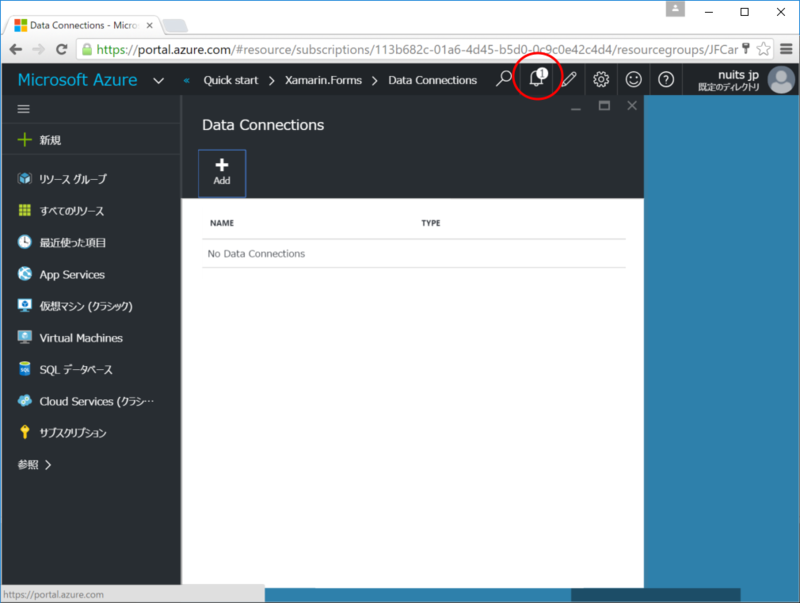Open the nuits jp account avatar

coord(781,80)
